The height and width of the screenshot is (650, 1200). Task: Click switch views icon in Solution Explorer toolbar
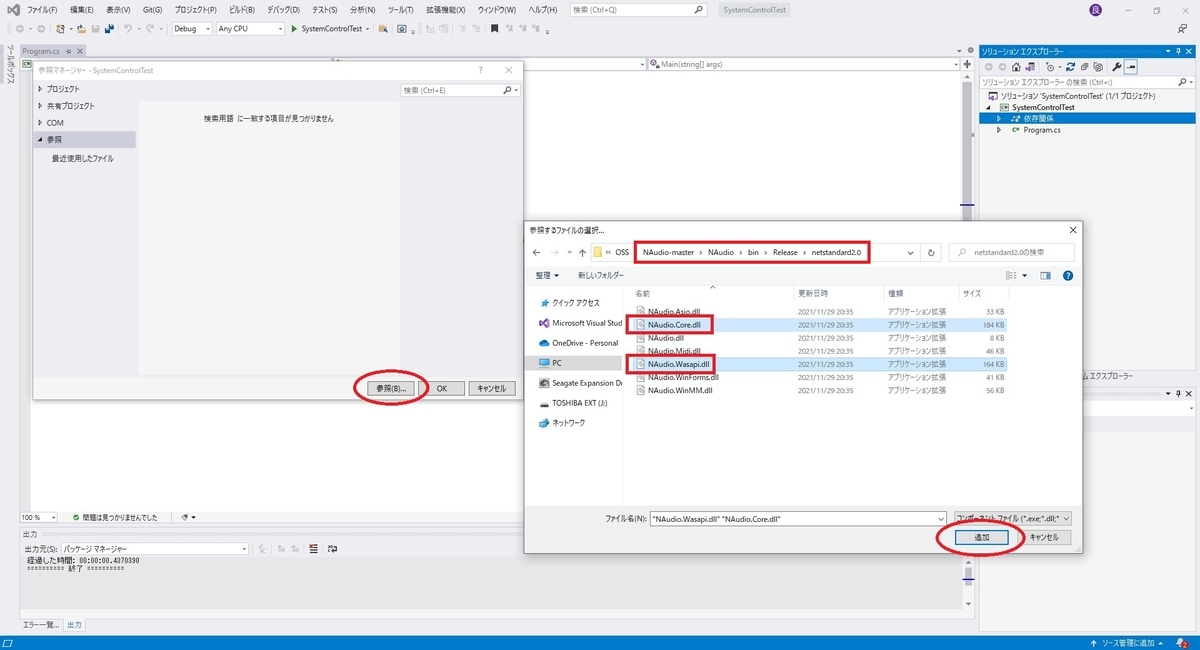click(x=1030, y=67)
